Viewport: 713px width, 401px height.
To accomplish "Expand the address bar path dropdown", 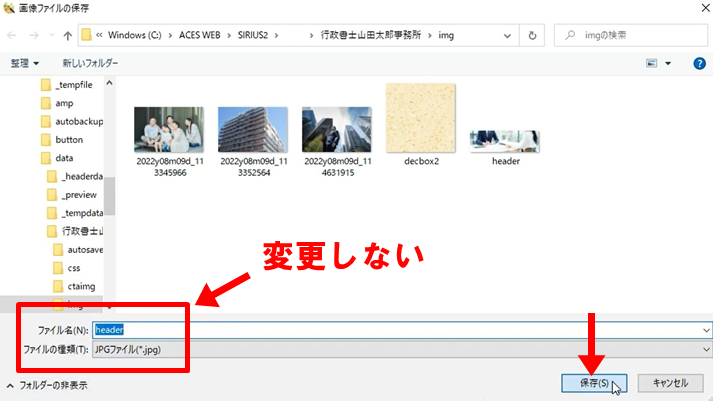I will point(507,36).
